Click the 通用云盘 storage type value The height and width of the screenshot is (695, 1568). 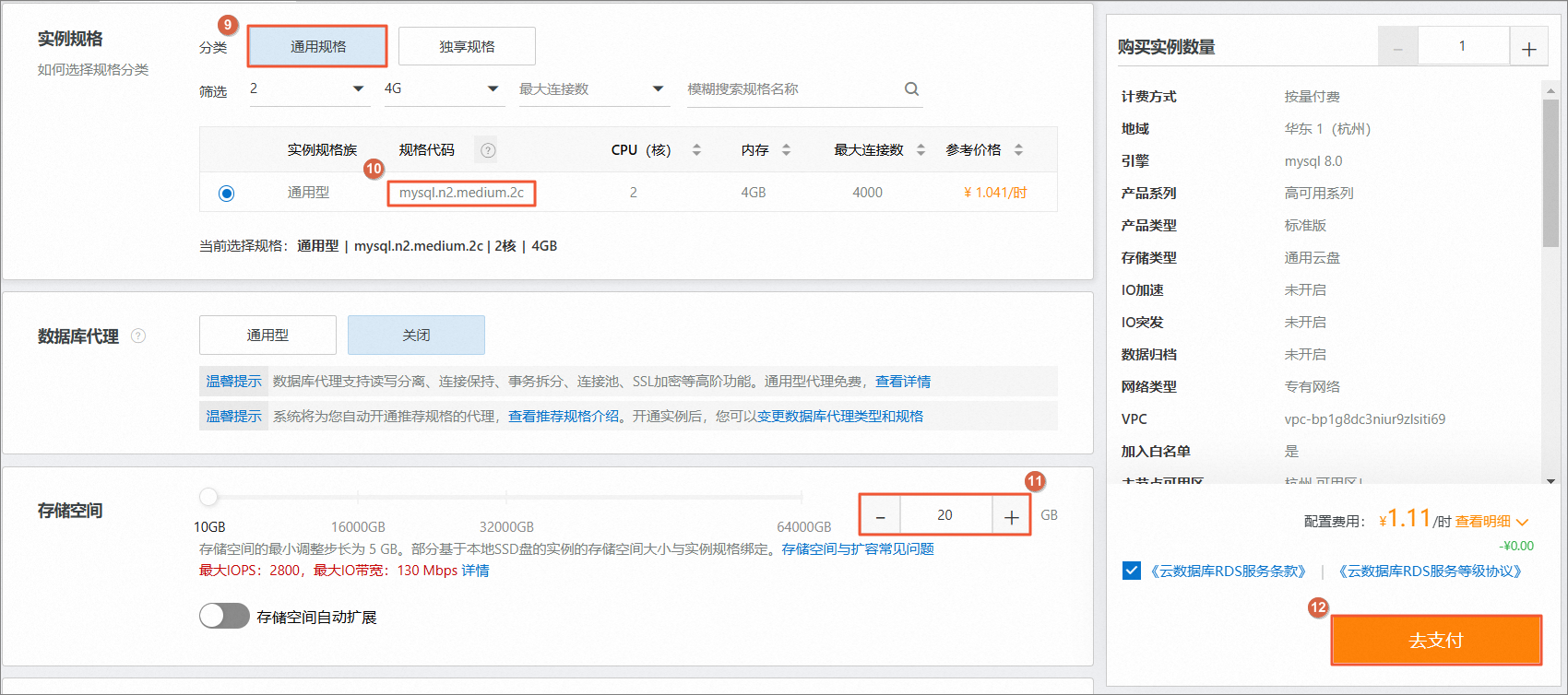point(1312,258)
